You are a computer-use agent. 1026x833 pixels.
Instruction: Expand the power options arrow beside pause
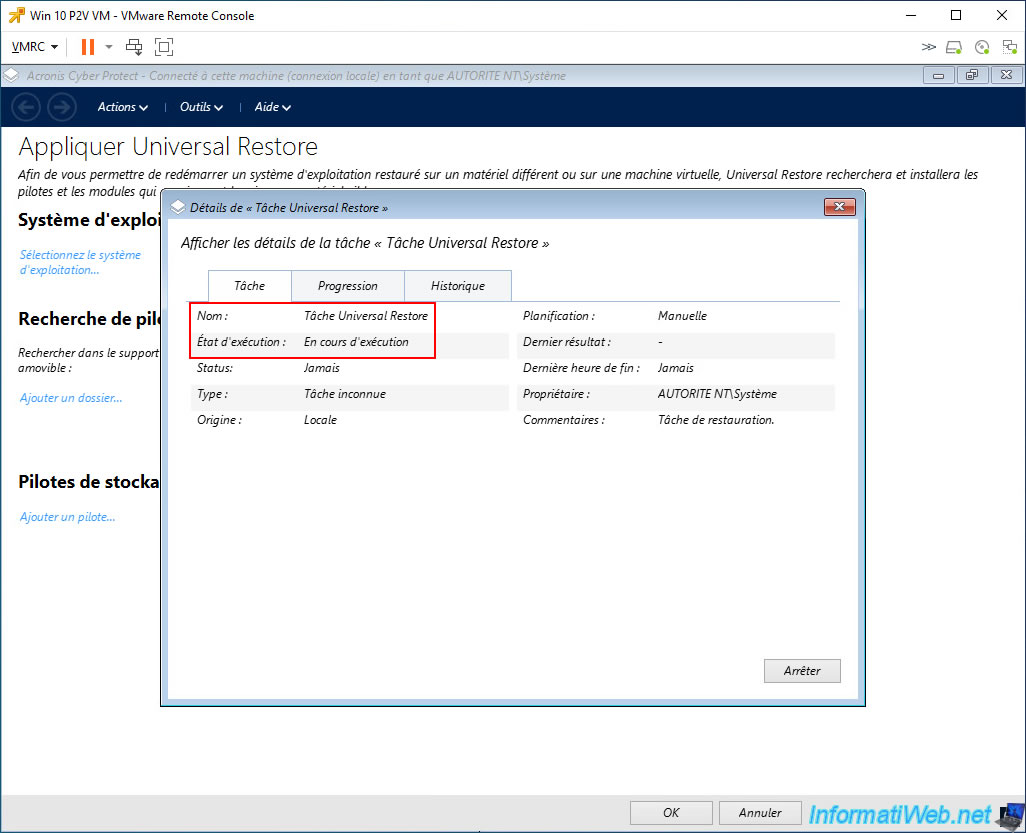(109, 47)
